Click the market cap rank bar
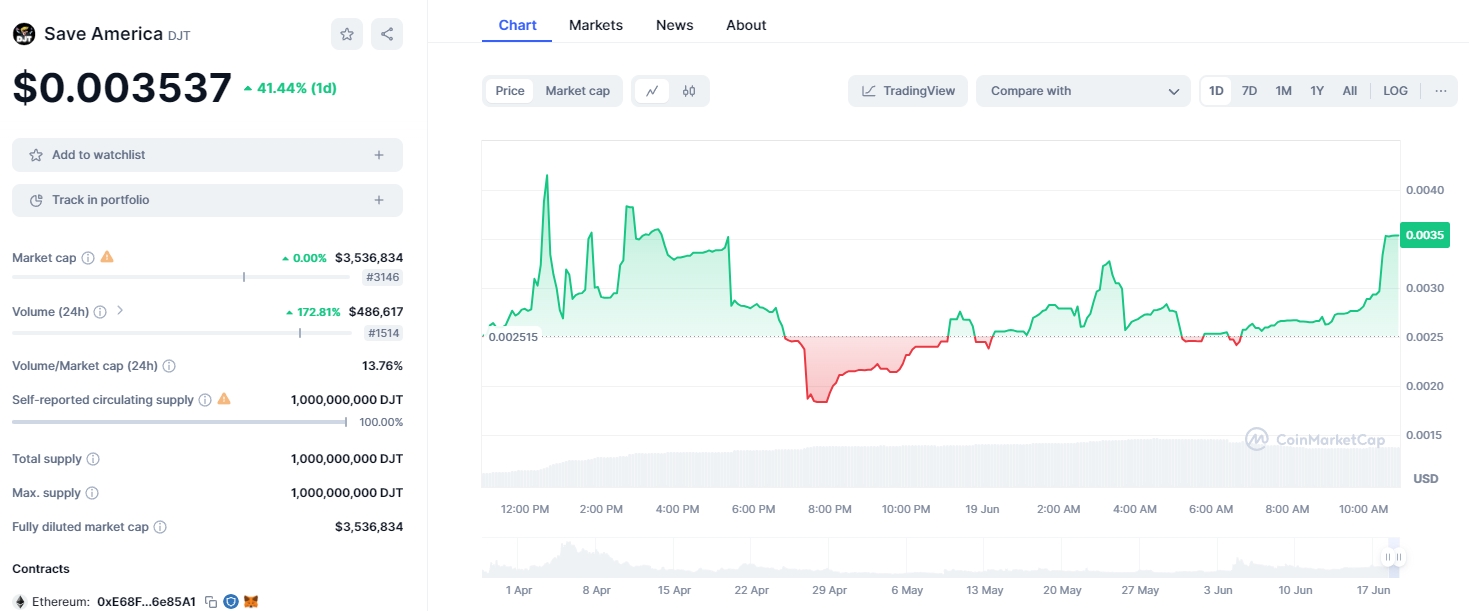Viewport: 1469px width, 611px height. pos(181,277)
